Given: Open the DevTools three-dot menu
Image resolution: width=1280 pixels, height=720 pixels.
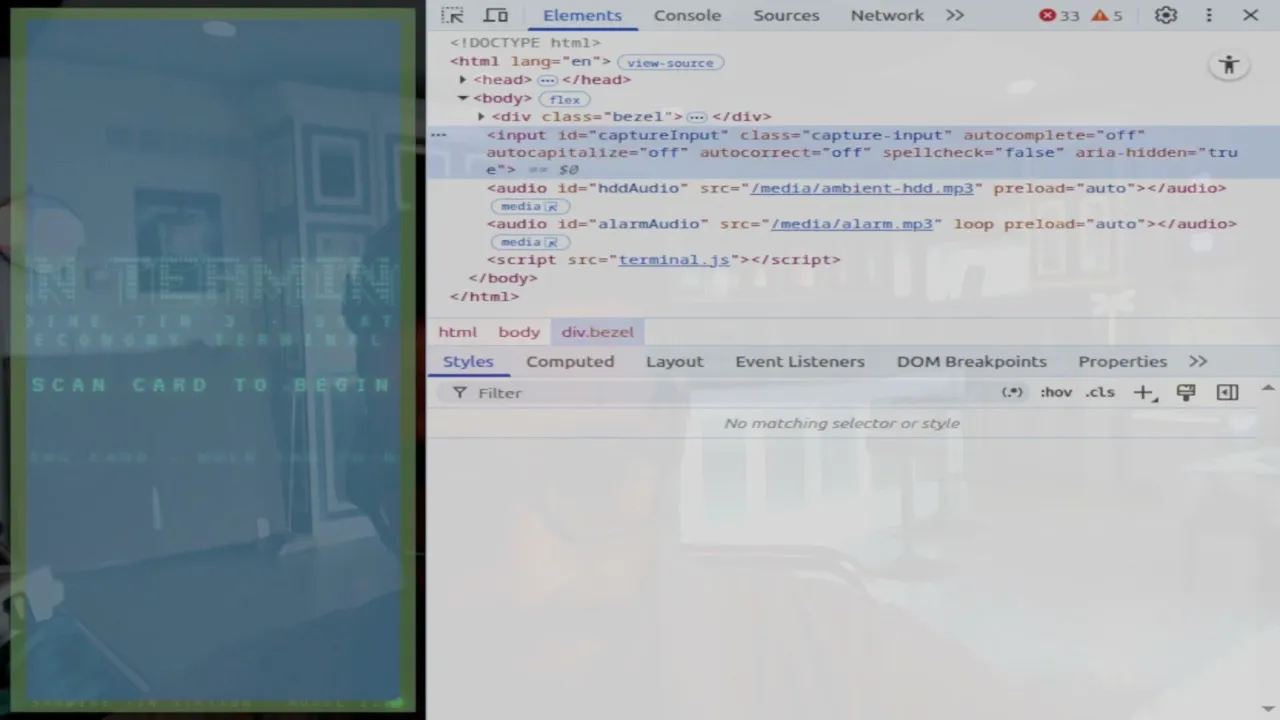Looking at the screenshot, I should pyautogui.click(x=1209, y=15).
